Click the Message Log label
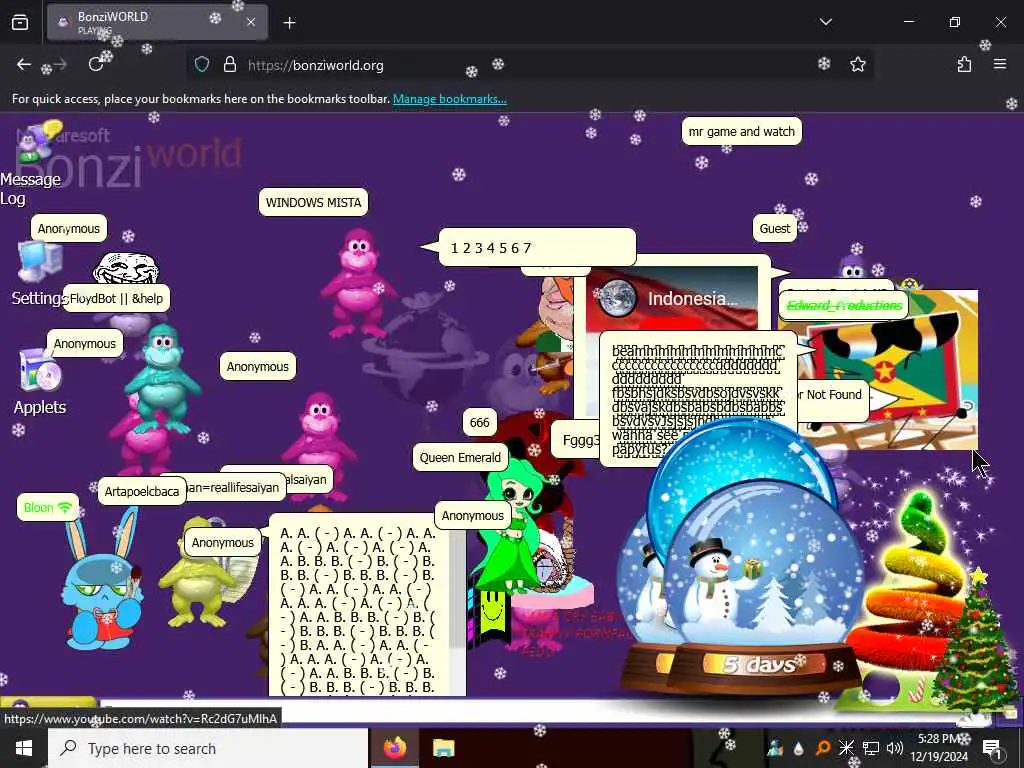This screenshot has height=768, width=1024. (x=30, y=189)
